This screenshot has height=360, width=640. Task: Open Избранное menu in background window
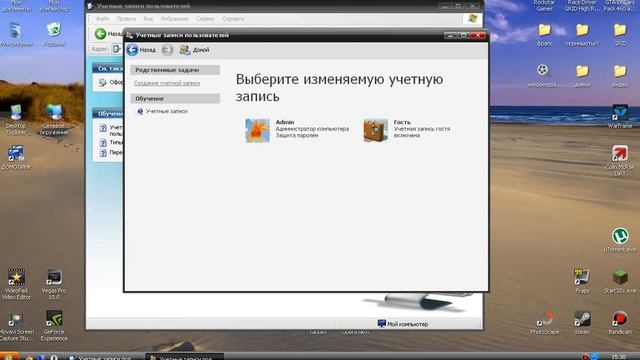click(x=174, y=19)
